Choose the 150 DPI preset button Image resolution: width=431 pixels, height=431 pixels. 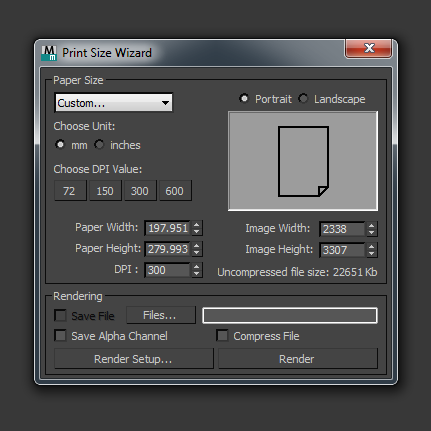(x=105, y=191)
